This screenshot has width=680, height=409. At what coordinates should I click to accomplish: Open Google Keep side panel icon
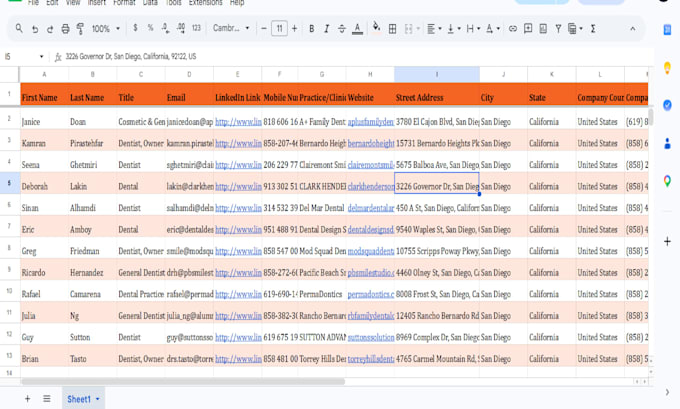[667, 68]
